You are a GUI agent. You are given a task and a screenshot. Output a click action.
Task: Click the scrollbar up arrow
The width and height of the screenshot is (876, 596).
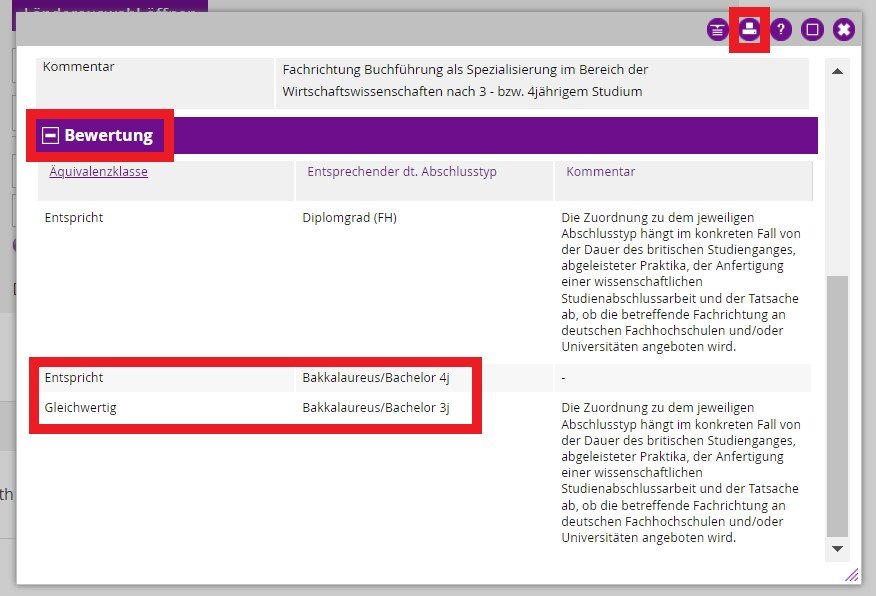coord(837,71)
